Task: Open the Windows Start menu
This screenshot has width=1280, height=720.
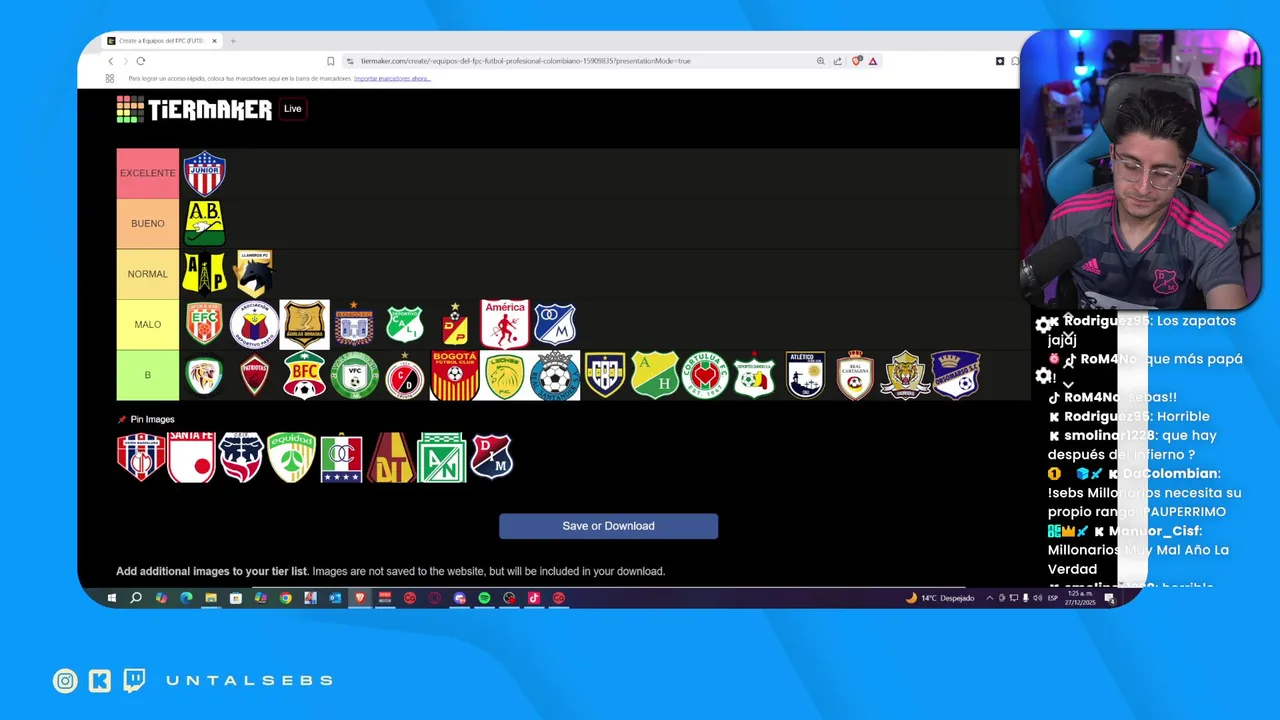Action: 112,598
